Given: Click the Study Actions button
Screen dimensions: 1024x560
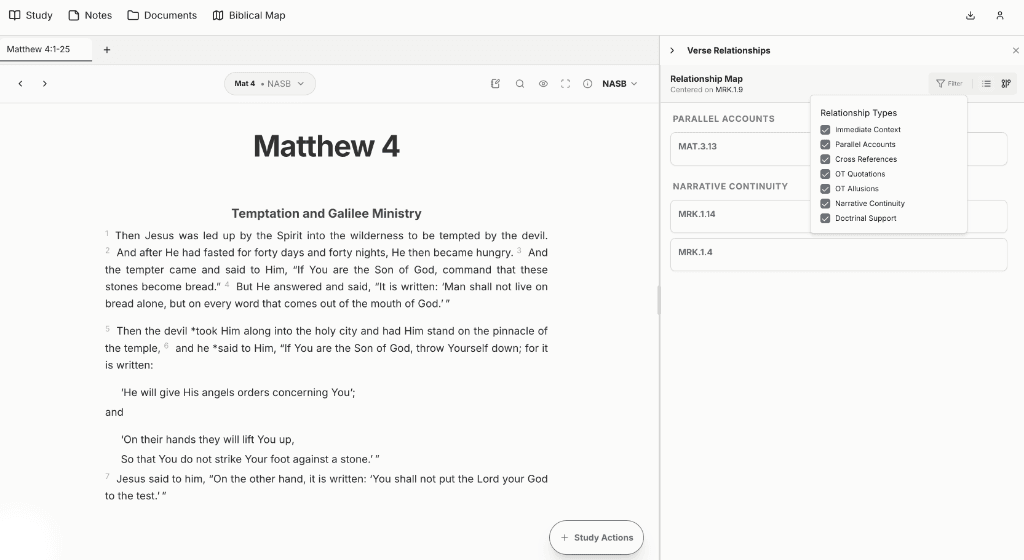Looking at the screenshot, I should (x=596, y=538).
